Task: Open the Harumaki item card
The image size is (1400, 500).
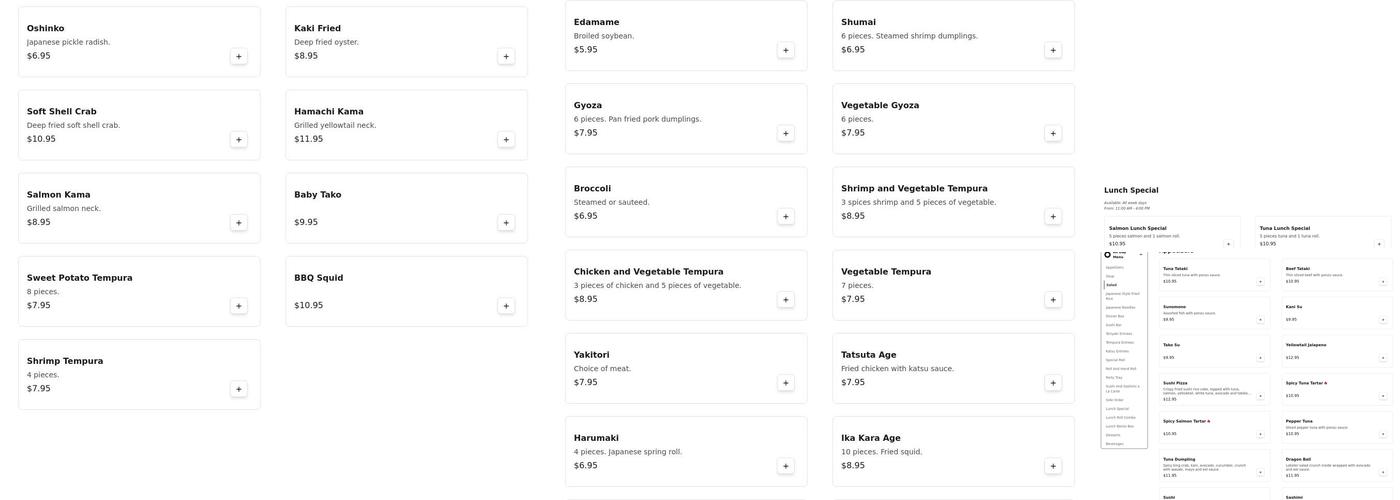Action: (686, 452)
